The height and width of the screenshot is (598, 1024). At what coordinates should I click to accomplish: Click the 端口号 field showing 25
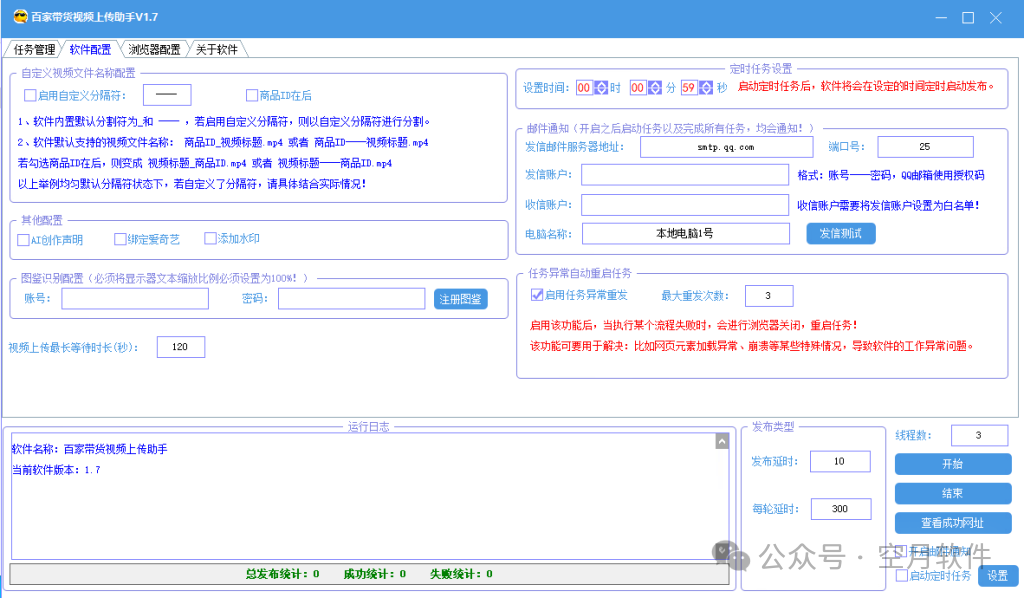[925, 147]
